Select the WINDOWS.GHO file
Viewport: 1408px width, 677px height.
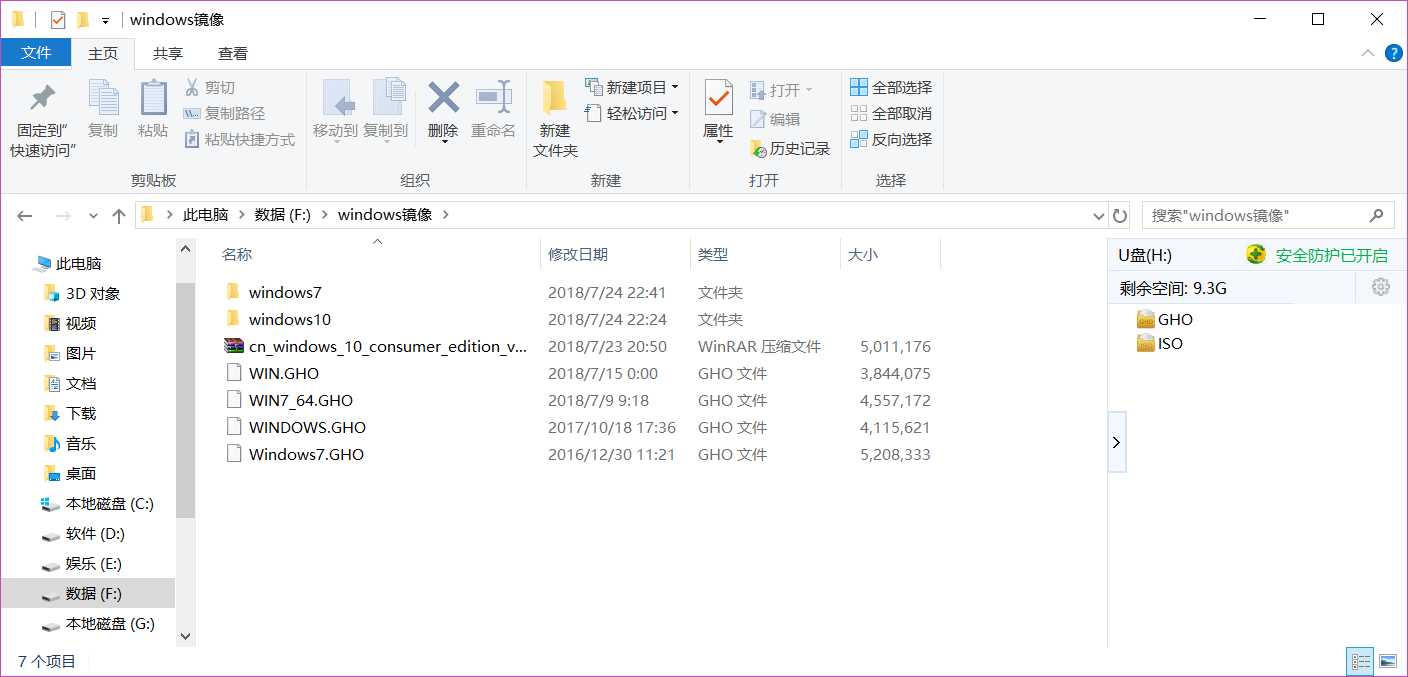tap(307, 427)
